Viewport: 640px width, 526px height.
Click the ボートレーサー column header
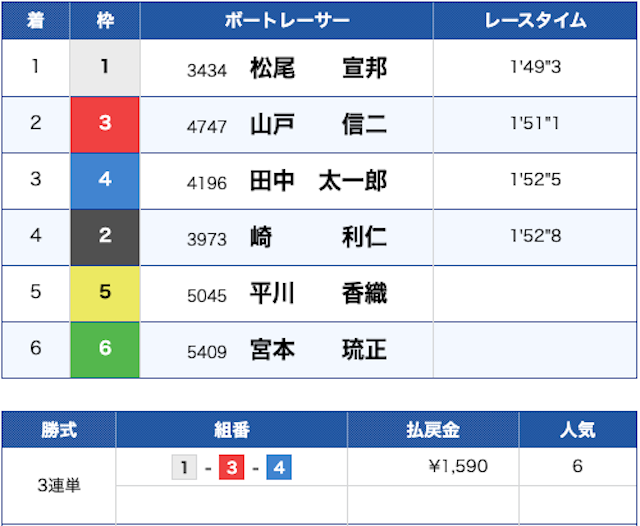(x=286, y=21)
